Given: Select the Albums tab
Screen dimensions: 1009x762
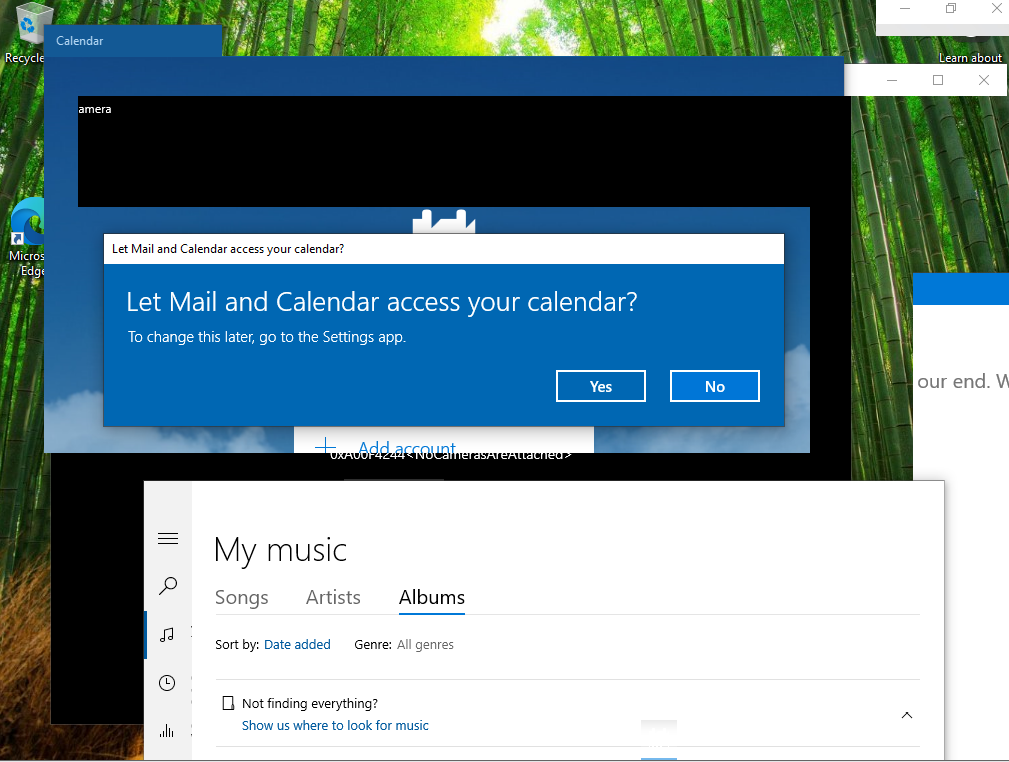Looking at the screenshot, I should tap(432, 598).
